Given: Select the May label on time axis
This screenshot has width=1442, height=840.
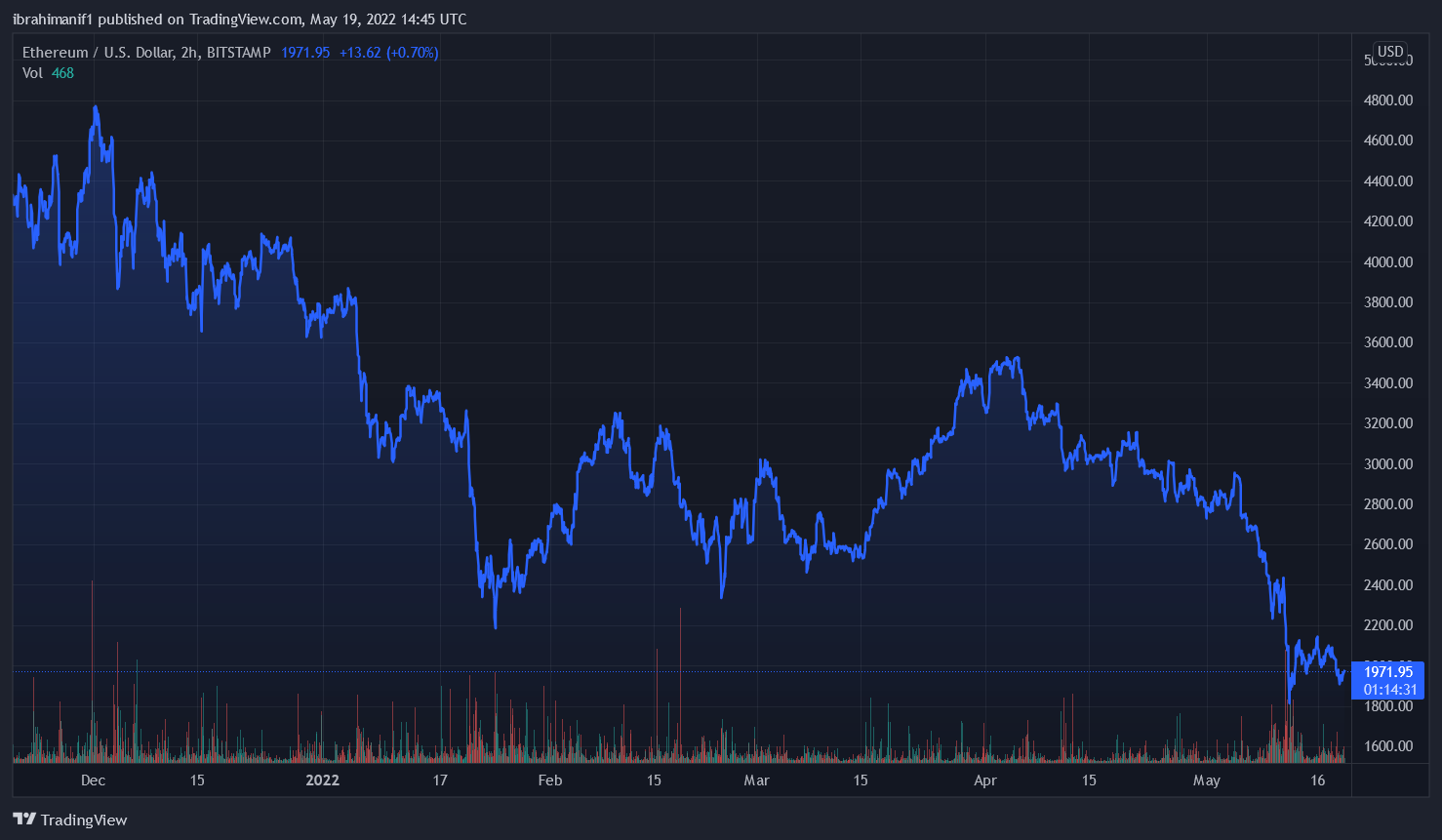Looking at the screenshot, I should pyautogui.click(x=1207, y=780).
